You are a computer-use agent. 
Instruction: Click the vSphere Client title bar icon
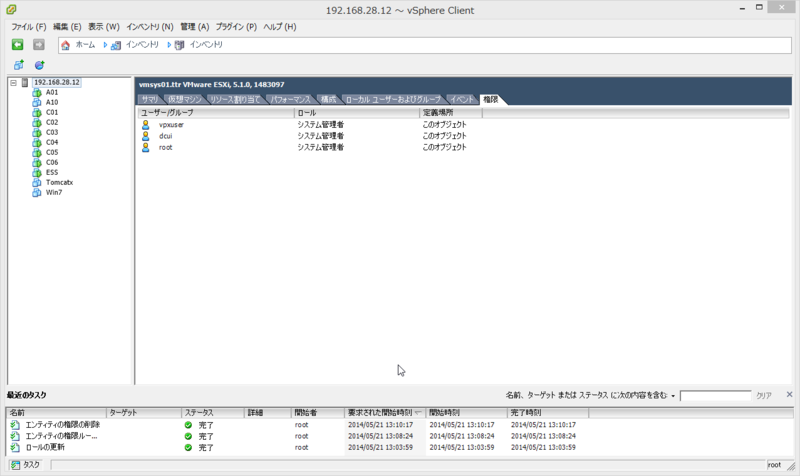pos(11,9)
